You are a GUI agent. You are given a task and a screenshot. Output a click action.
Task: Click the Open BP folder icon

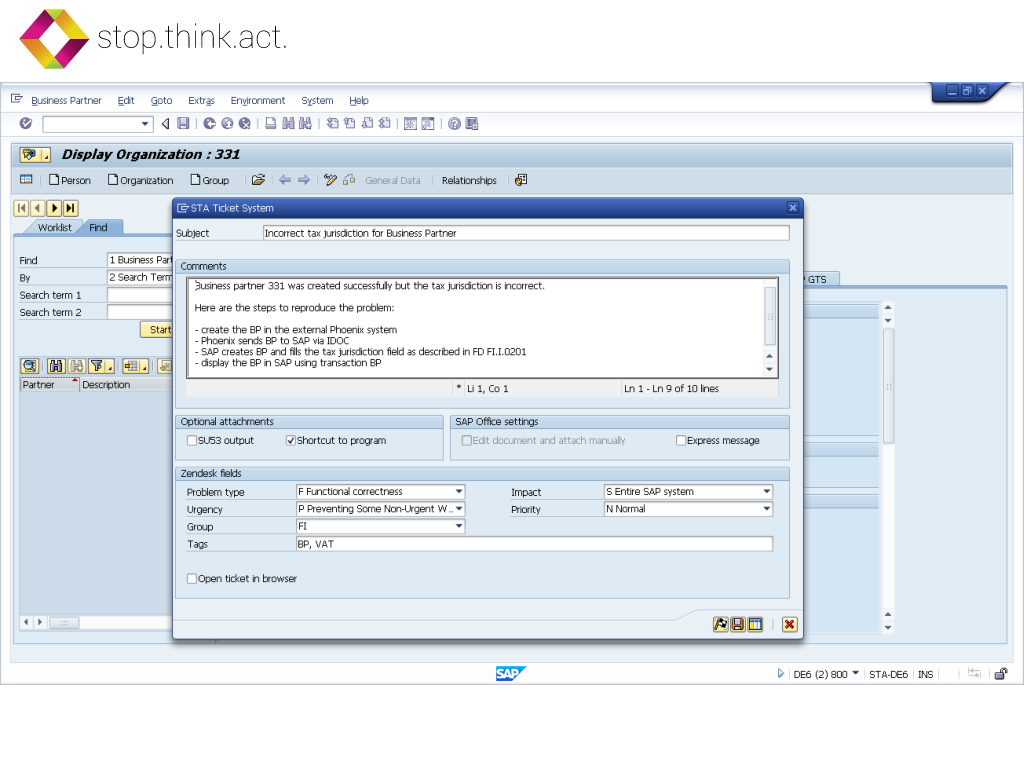click(x=258, y=180)
